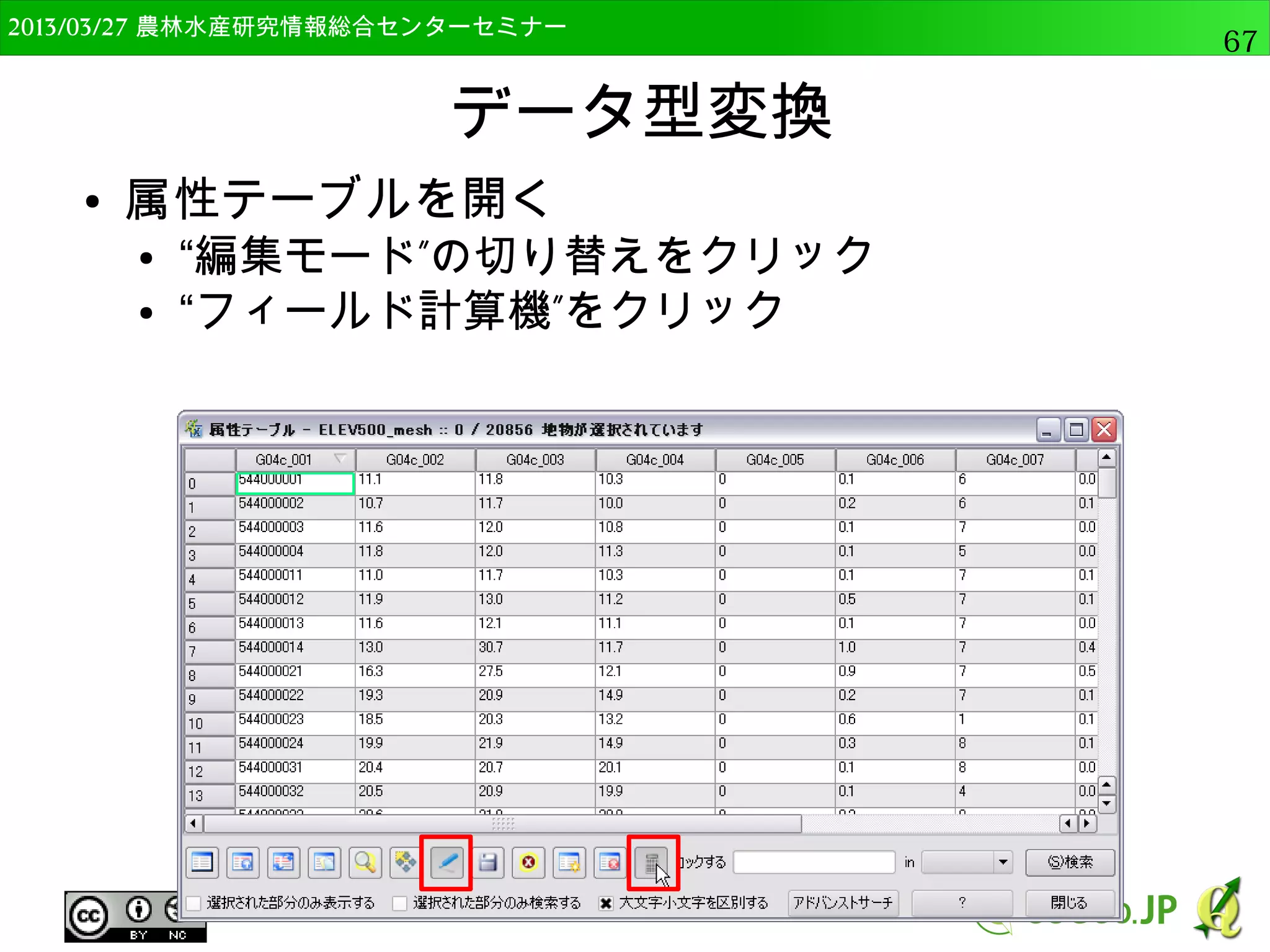The height and width of the screenshot is (952, 1270).
Task: Click the G04c_004 column header
Action: [x=655, y=460]
